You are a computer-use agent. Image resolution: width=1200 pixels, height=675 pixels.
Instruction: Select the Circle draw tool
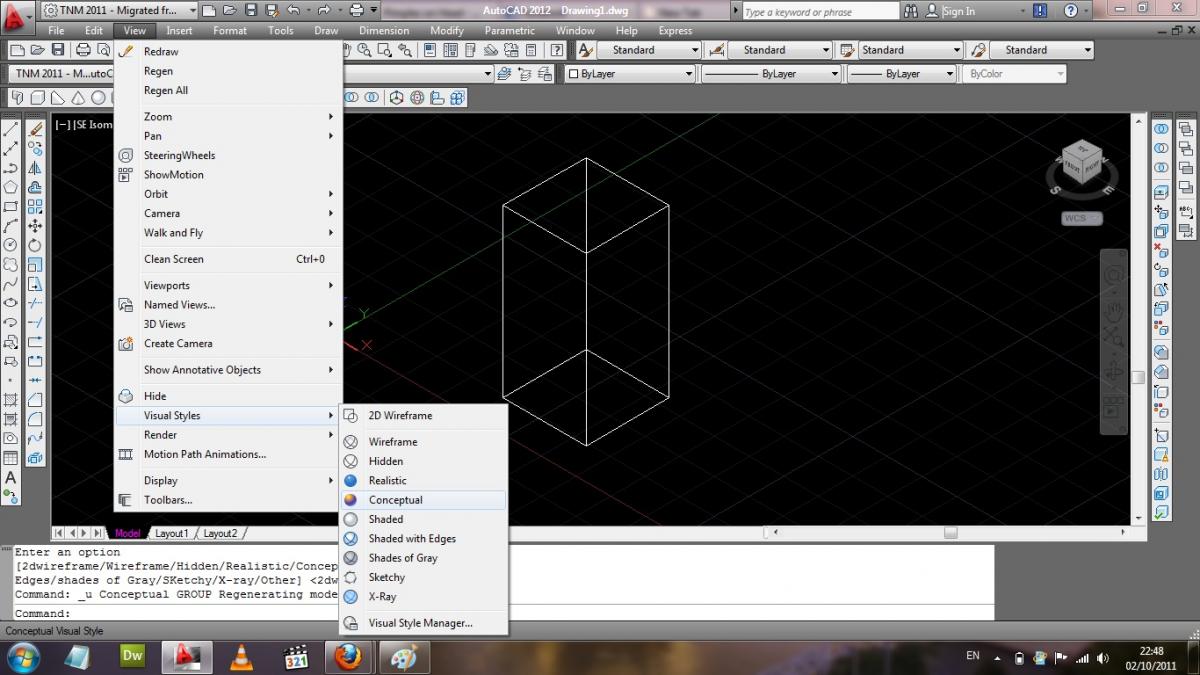click(10, 245)
